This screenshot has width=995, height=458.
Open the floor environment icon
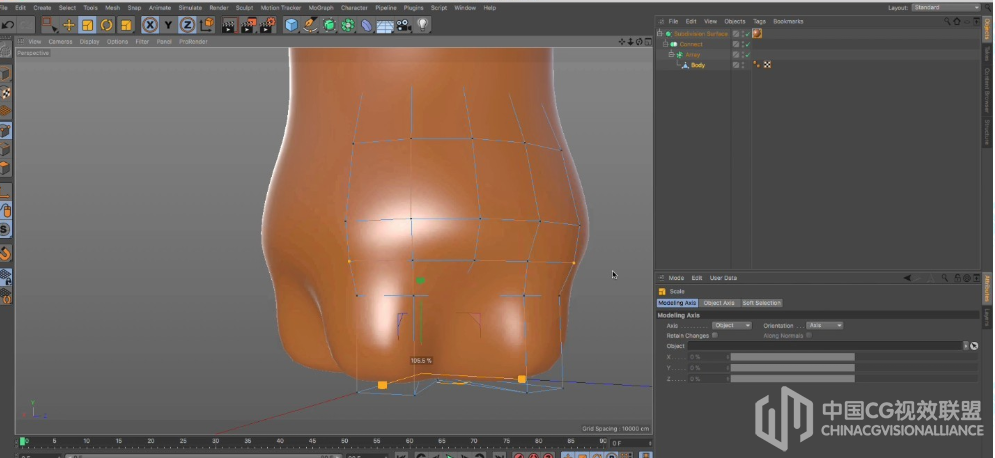point(385,25)
